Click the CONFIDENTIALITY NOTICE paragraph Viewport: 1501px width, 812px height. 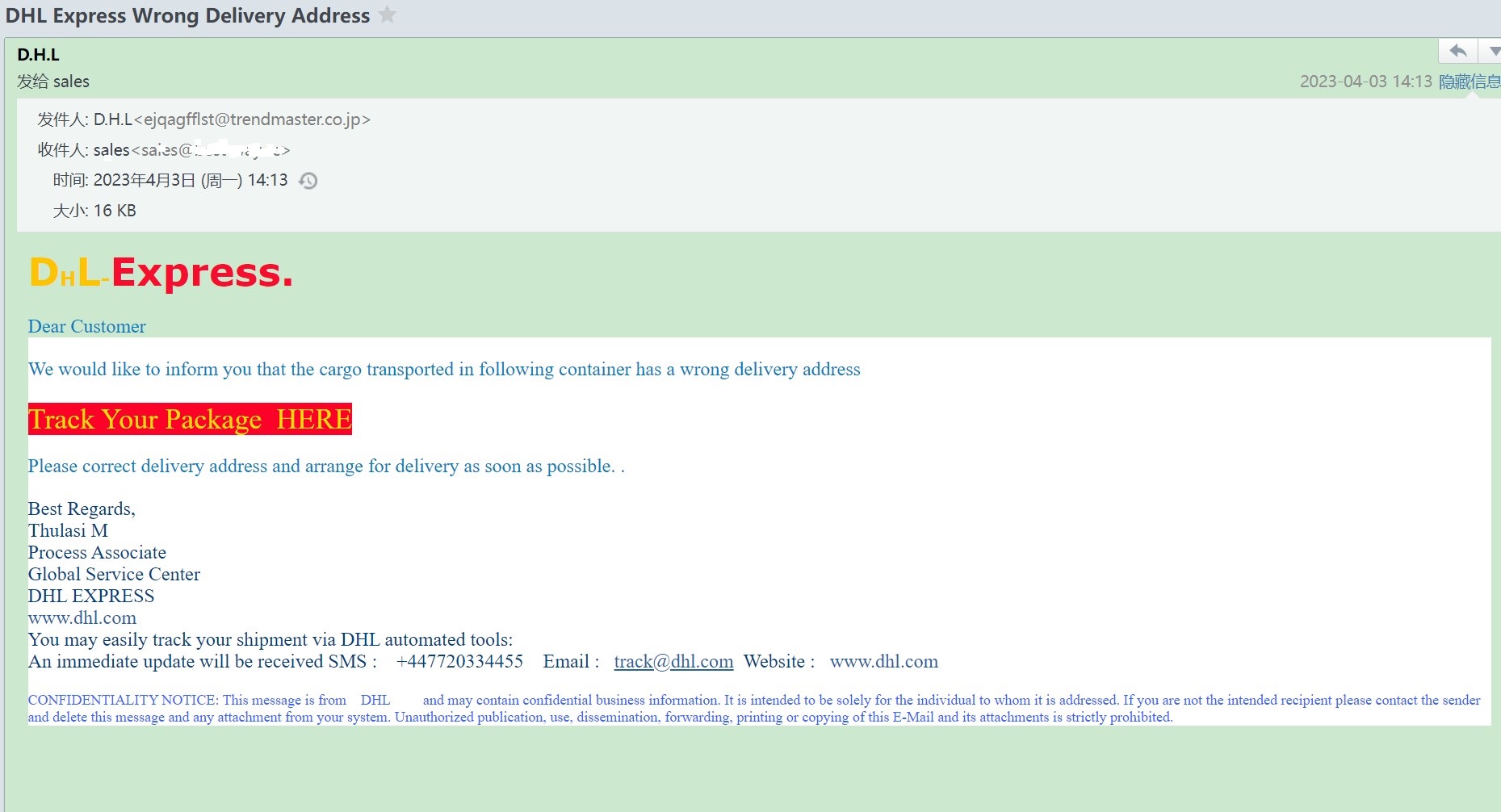click(754, 709)
